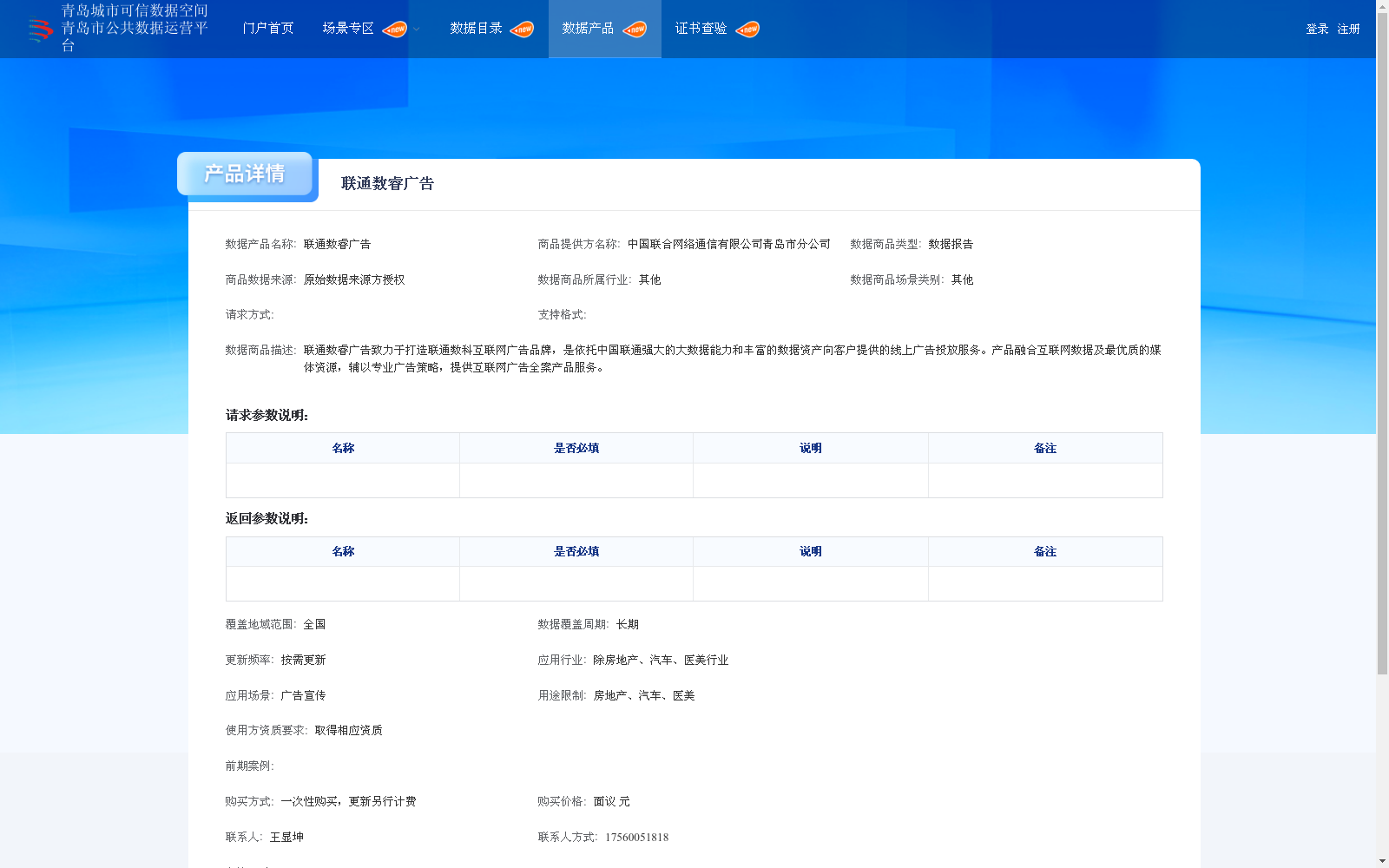Click provider name 中国联合网络通信有限公司青岛市分公司

coord(729,245)
